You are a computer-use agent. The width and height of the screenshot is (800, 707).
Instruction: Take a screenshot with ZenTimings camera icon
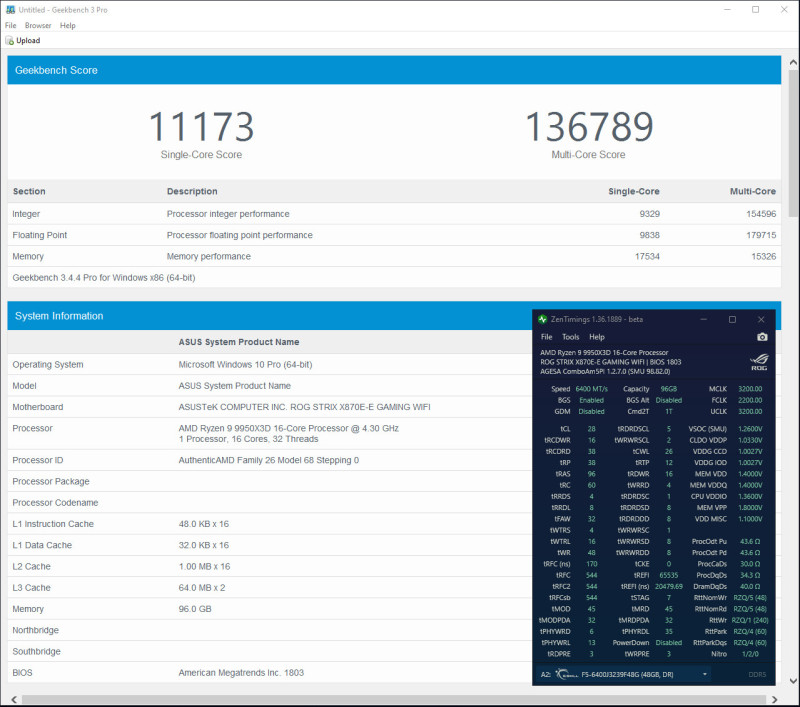coord(762,337)
